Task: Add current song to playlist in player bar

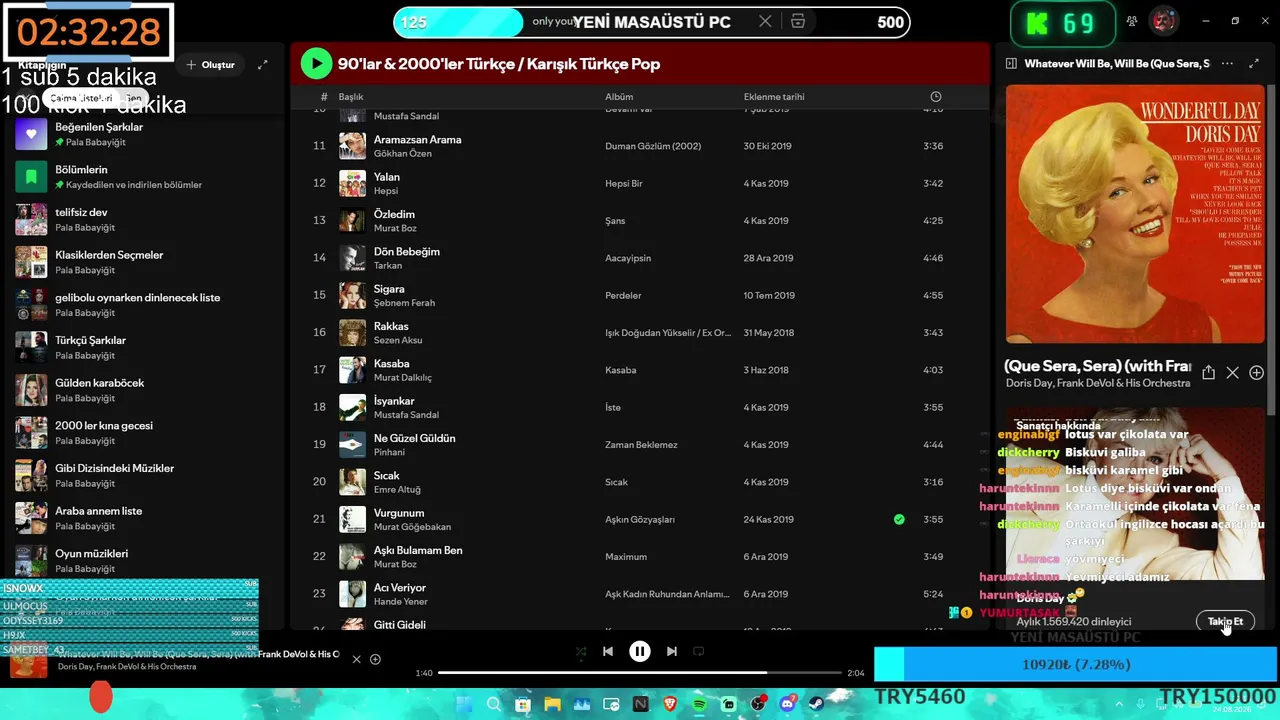Action: 376,659
